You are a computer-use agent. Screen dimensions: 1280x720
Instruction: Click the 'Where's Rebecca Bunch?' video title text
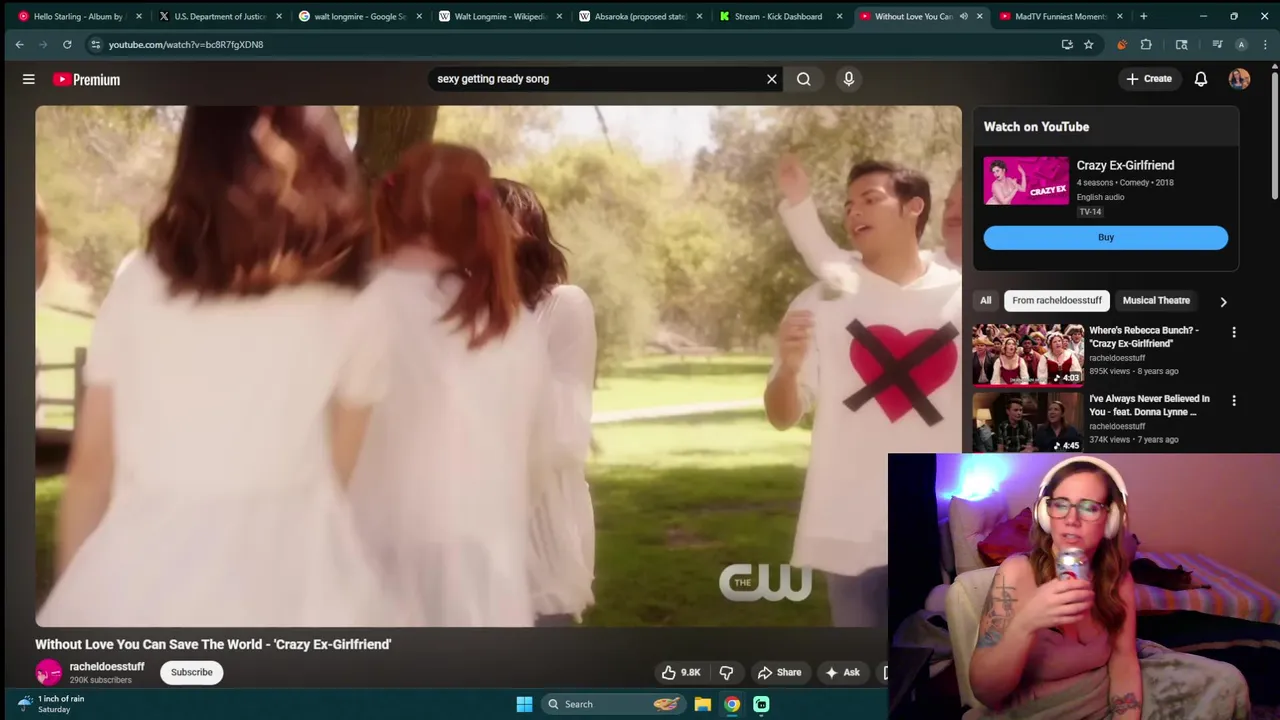pyautogui.click(x=1143, y=337)
